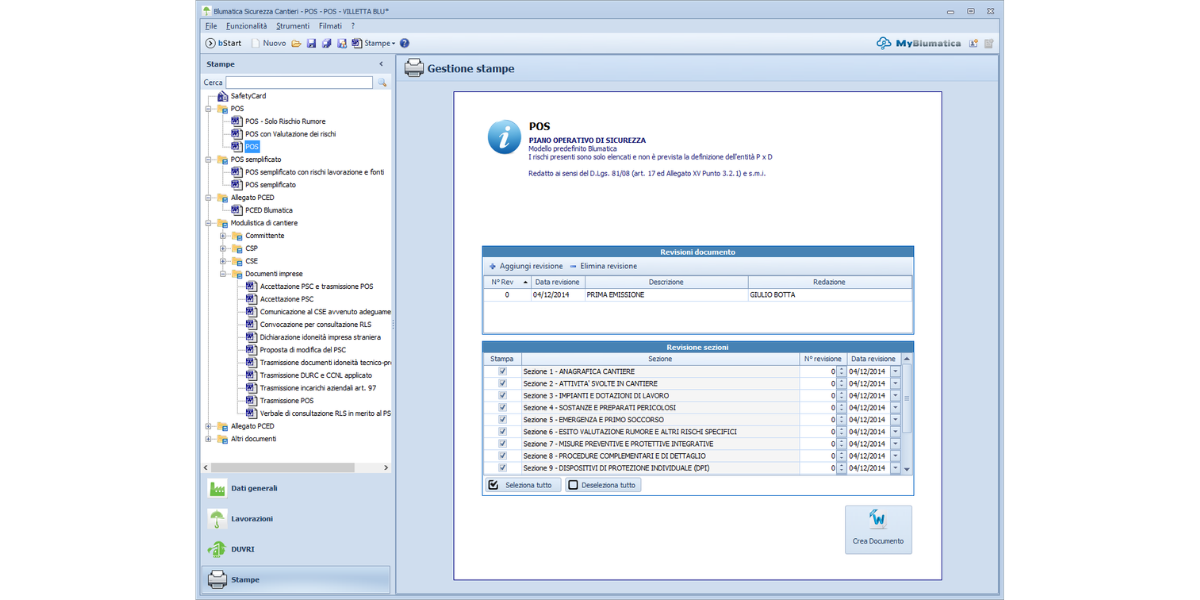
Task: Open the blue help question mark icon
Action: coord(404,43)
